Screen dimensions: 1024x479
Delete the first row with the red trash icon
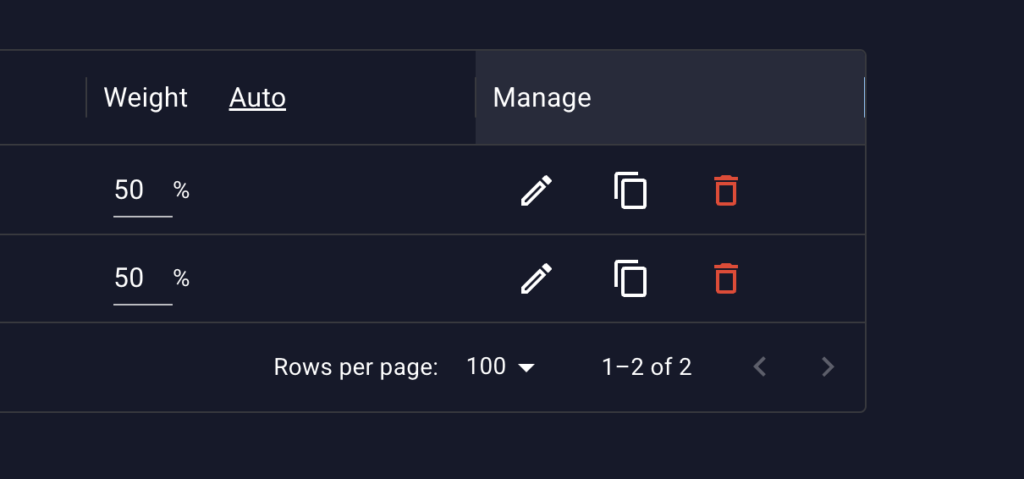click(726, 190)
